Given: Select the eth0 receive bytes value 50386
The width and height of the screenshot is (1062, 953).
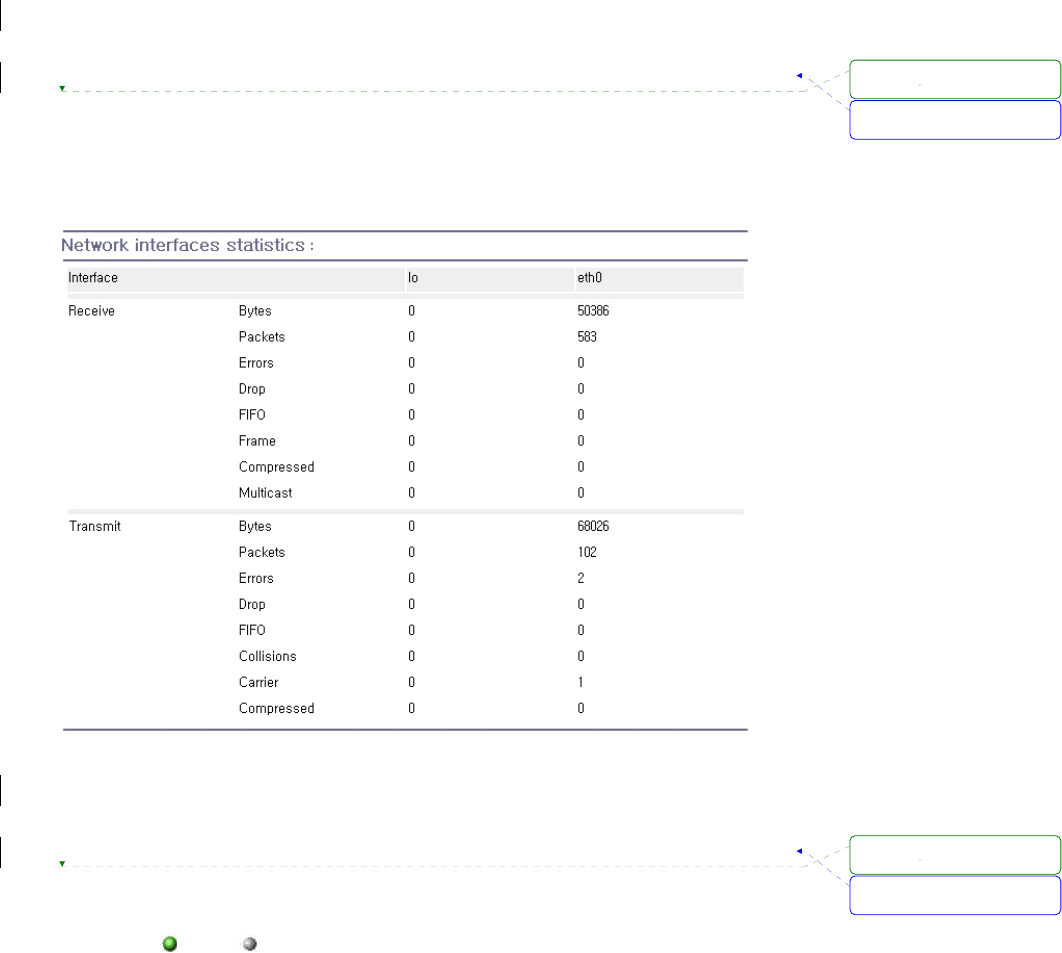Looking at the screenshot, I should 593,311.
